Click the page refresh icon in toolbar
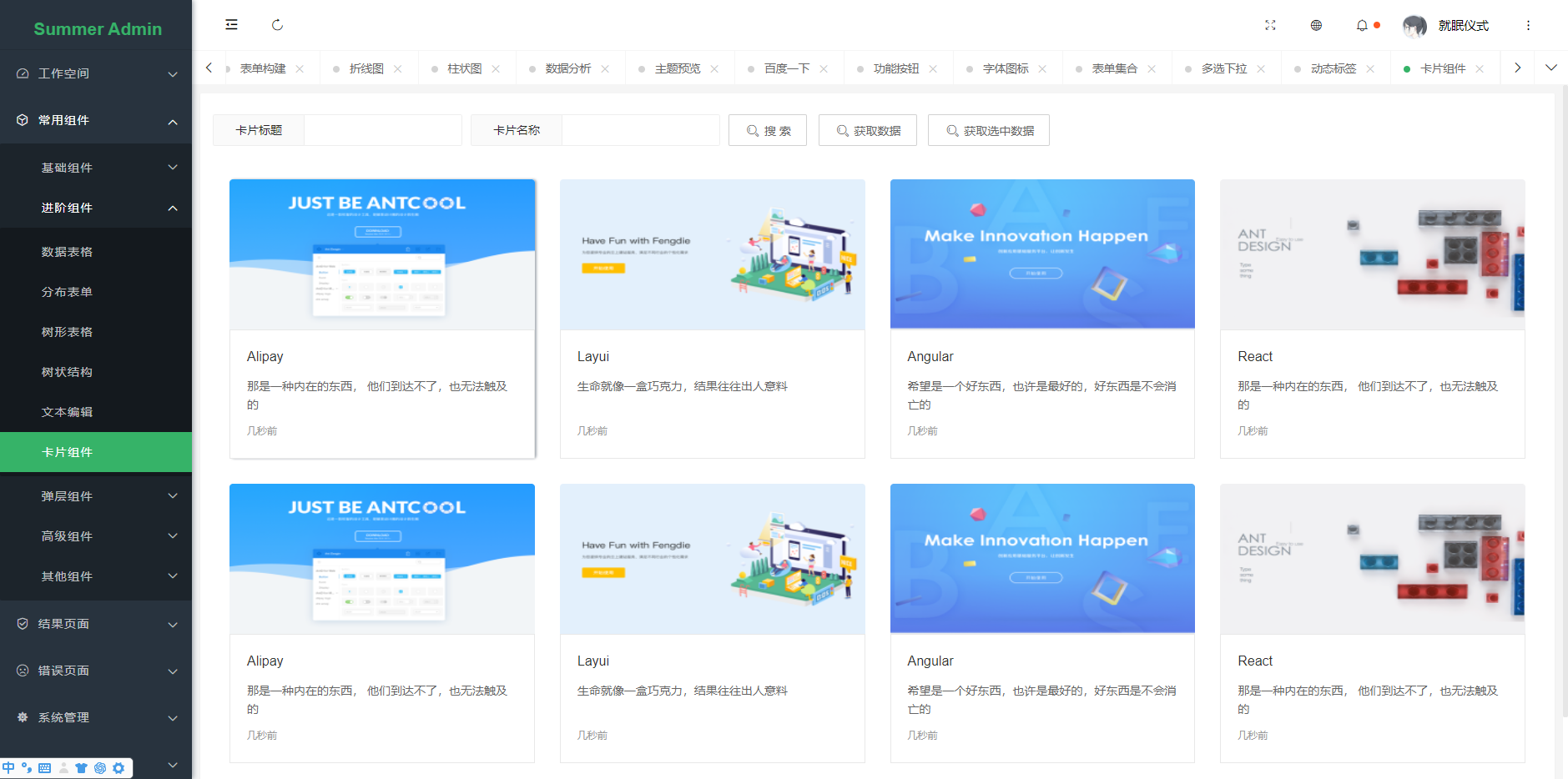The width and height of the screenshot is (1568, 779). point(277,25)
